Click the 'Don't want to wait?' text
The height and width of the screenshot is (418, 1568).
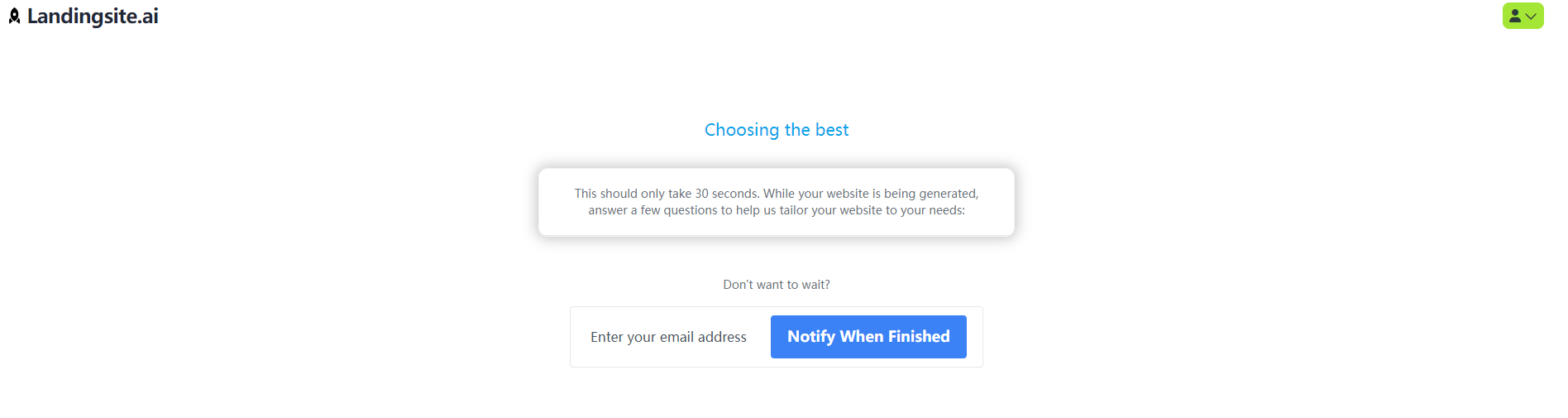point(777,285)
